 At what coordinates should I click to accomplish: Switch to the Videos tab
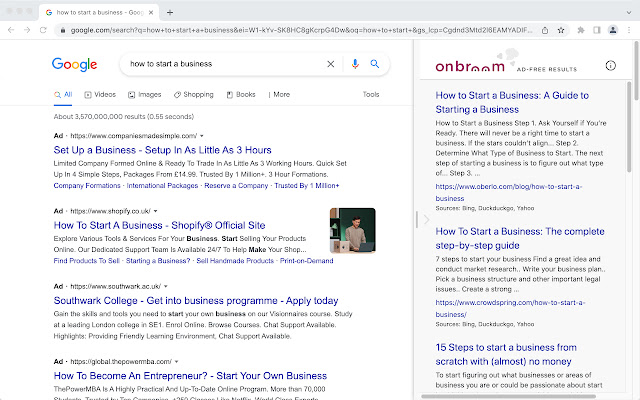point(100,95)
